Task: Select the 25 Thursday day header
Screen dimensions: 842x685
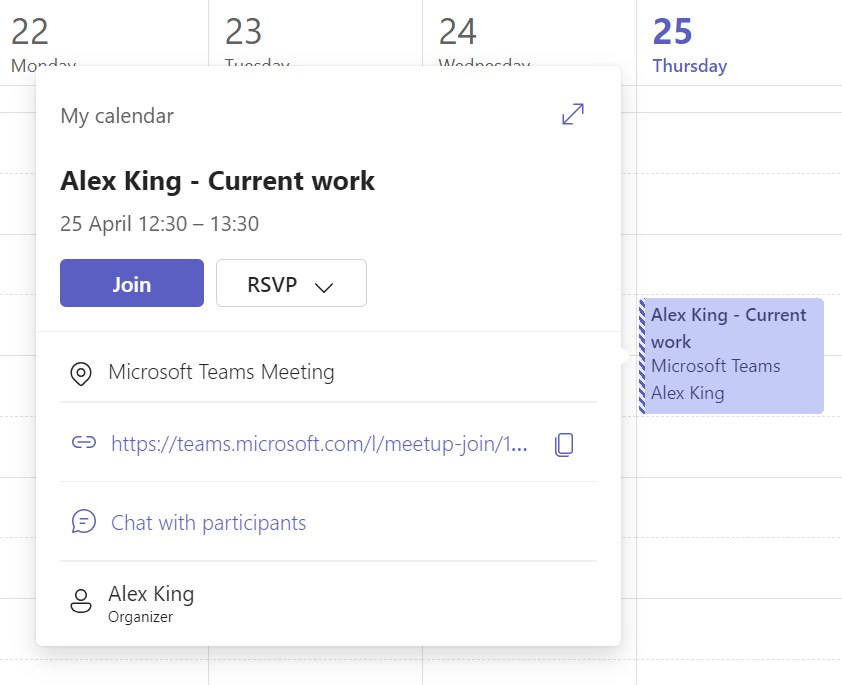Action: pyautogui.click(x=689, y=45)
